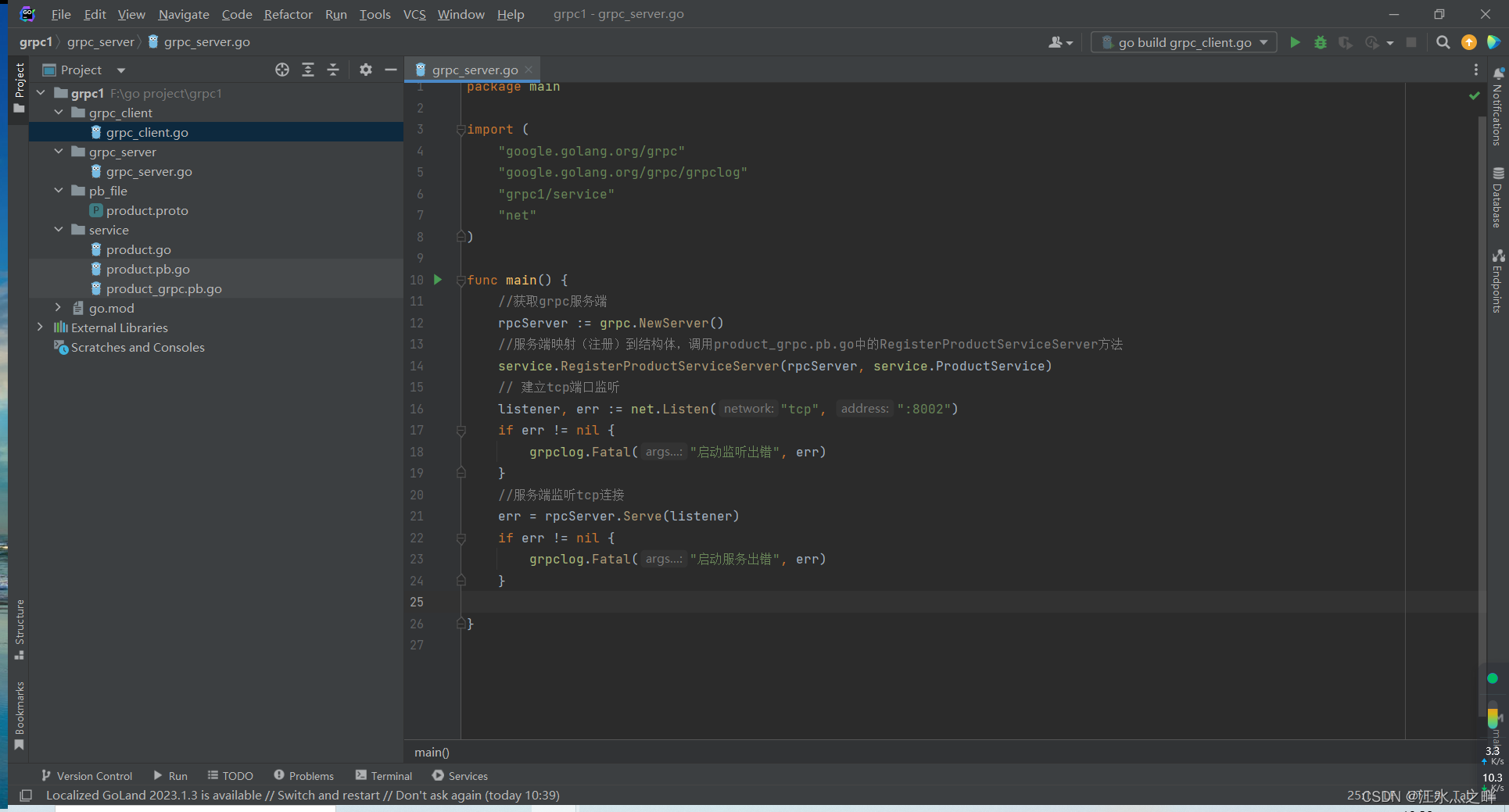
Task: Open the VCS menu
Action: (414, 14)
